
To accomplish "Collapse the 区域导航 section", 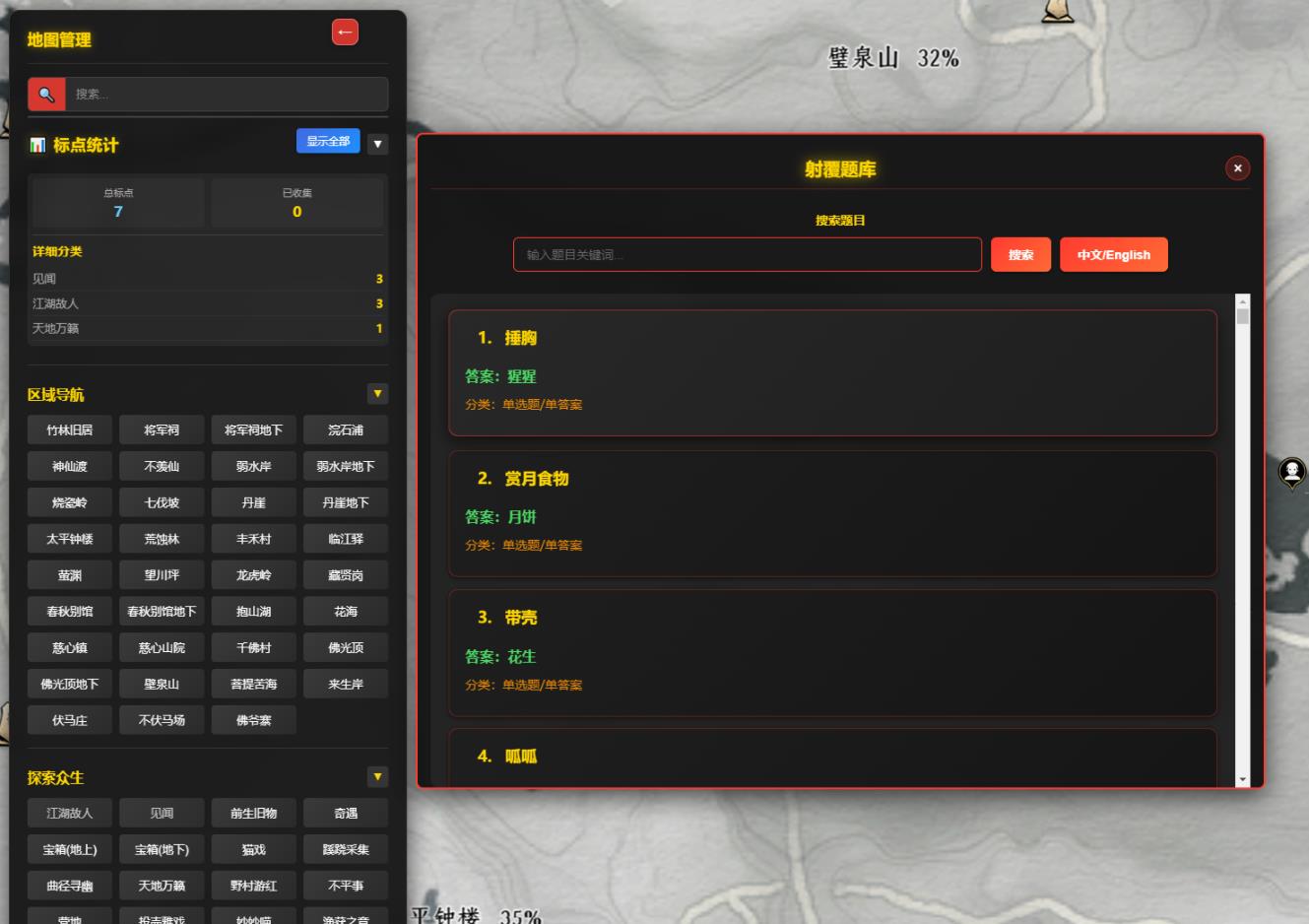I will pyautogui.click(x=377, y=394).
